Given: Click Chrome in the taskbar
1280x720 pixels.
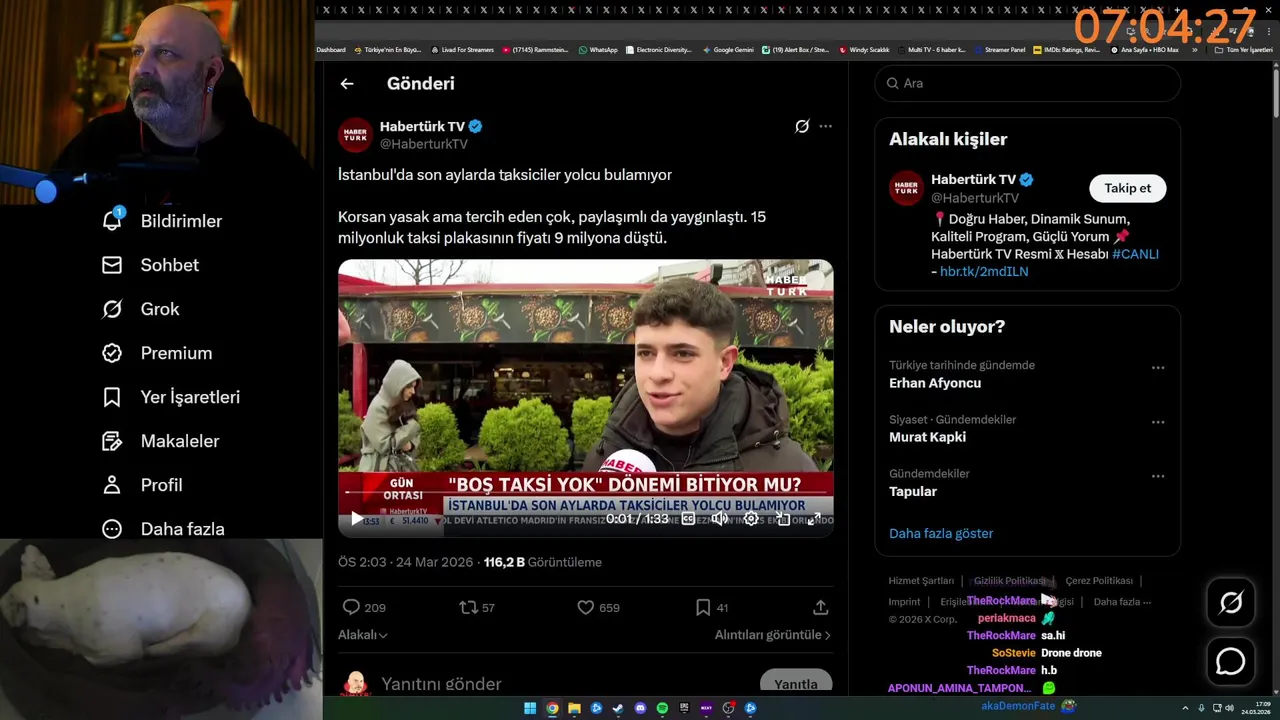Looking at the screenshot, I should pos(552,708).
